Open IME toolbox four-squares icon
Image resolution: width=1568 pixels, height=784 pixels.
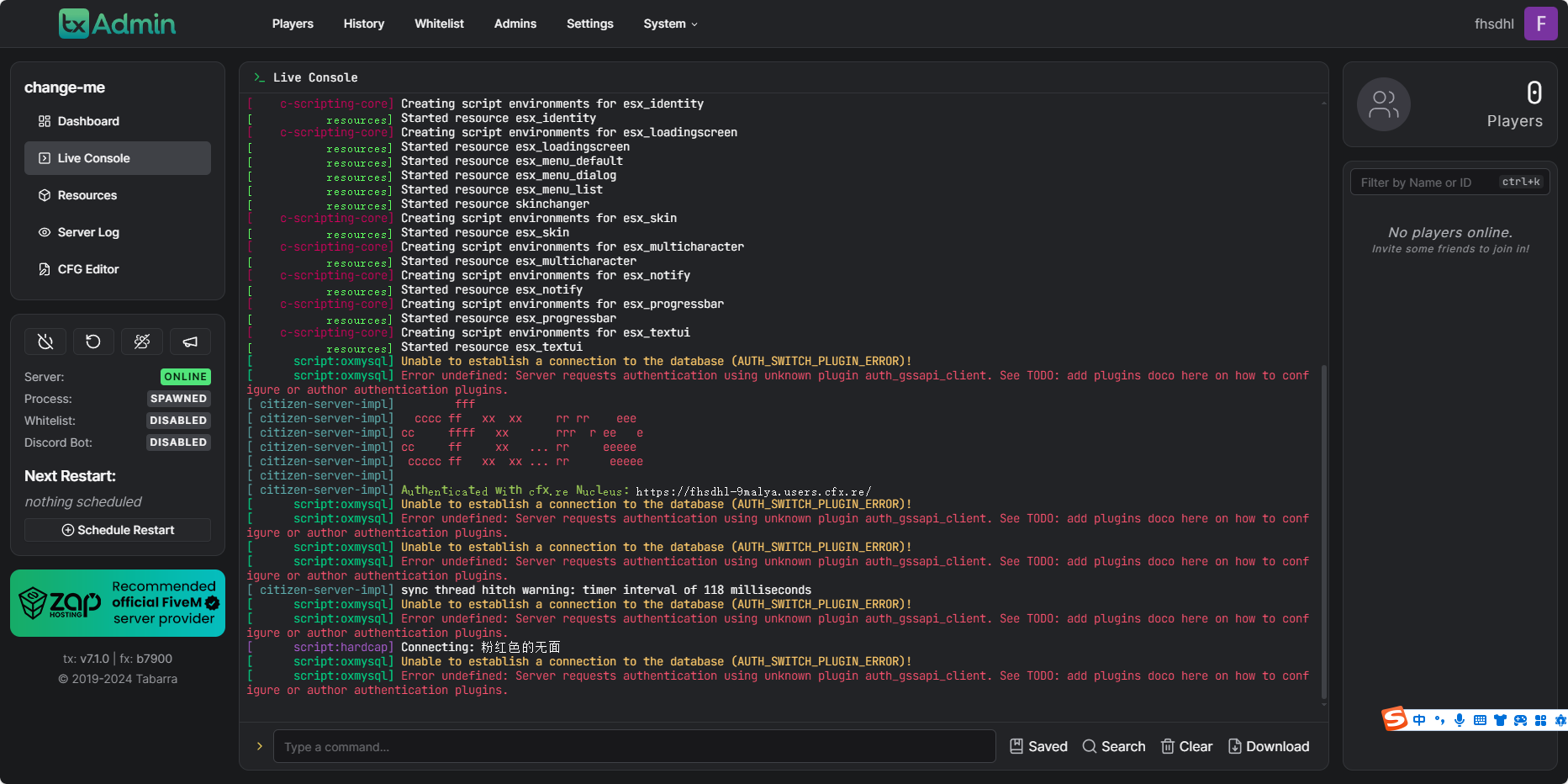[x=1540, y=720]
